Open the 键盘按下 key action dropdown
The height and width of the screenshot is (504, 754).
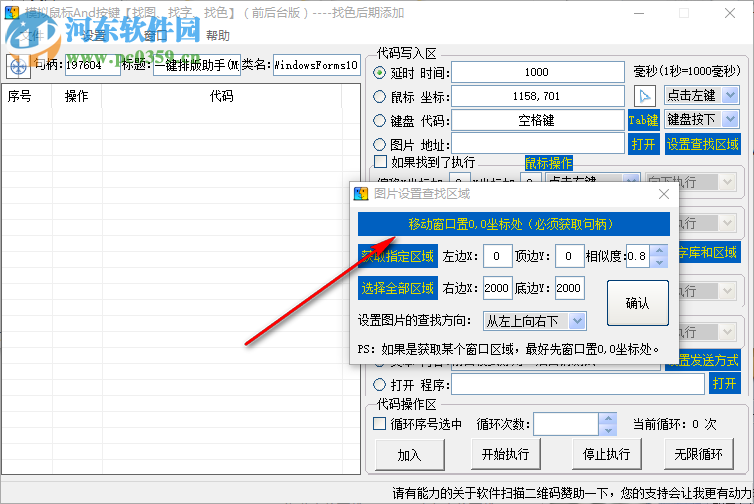click(730, 119)
